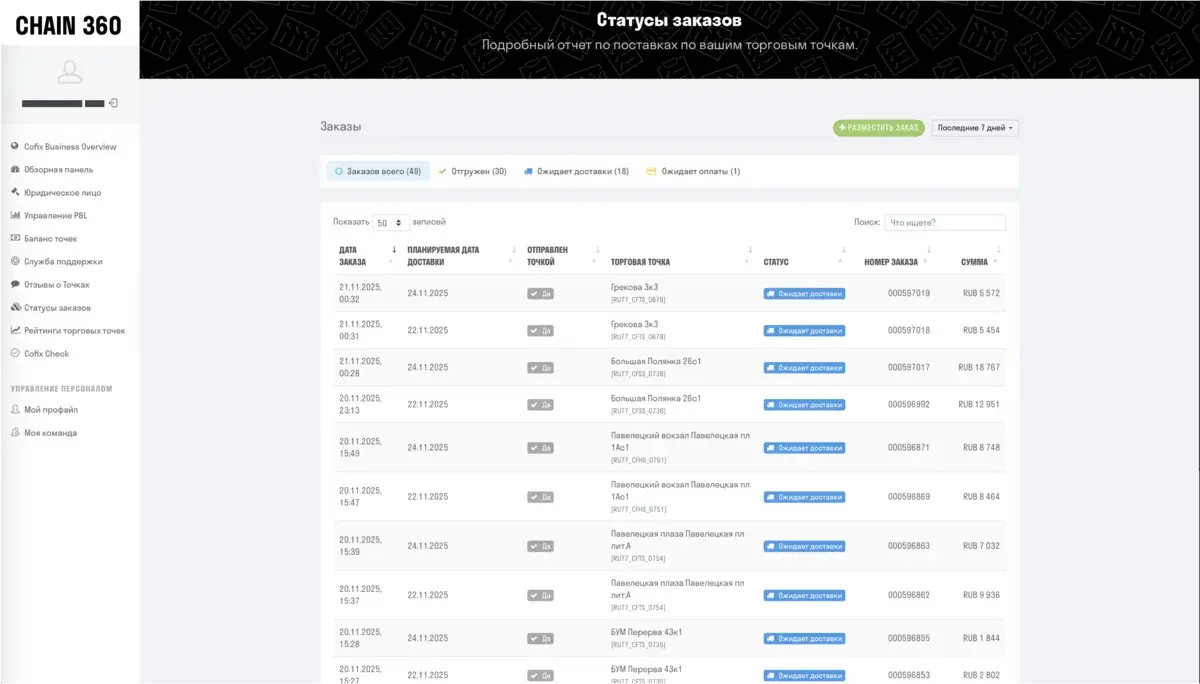This screenshot has width=1200, height=684.
Task: Open Cofix Business Overview globe icon
Action: 15,147
